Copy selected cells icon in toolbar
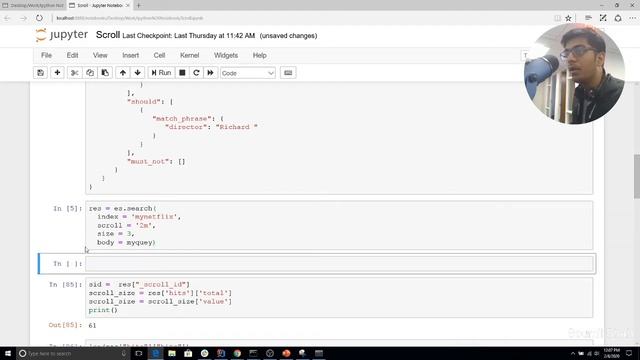 tap(90, 73)
